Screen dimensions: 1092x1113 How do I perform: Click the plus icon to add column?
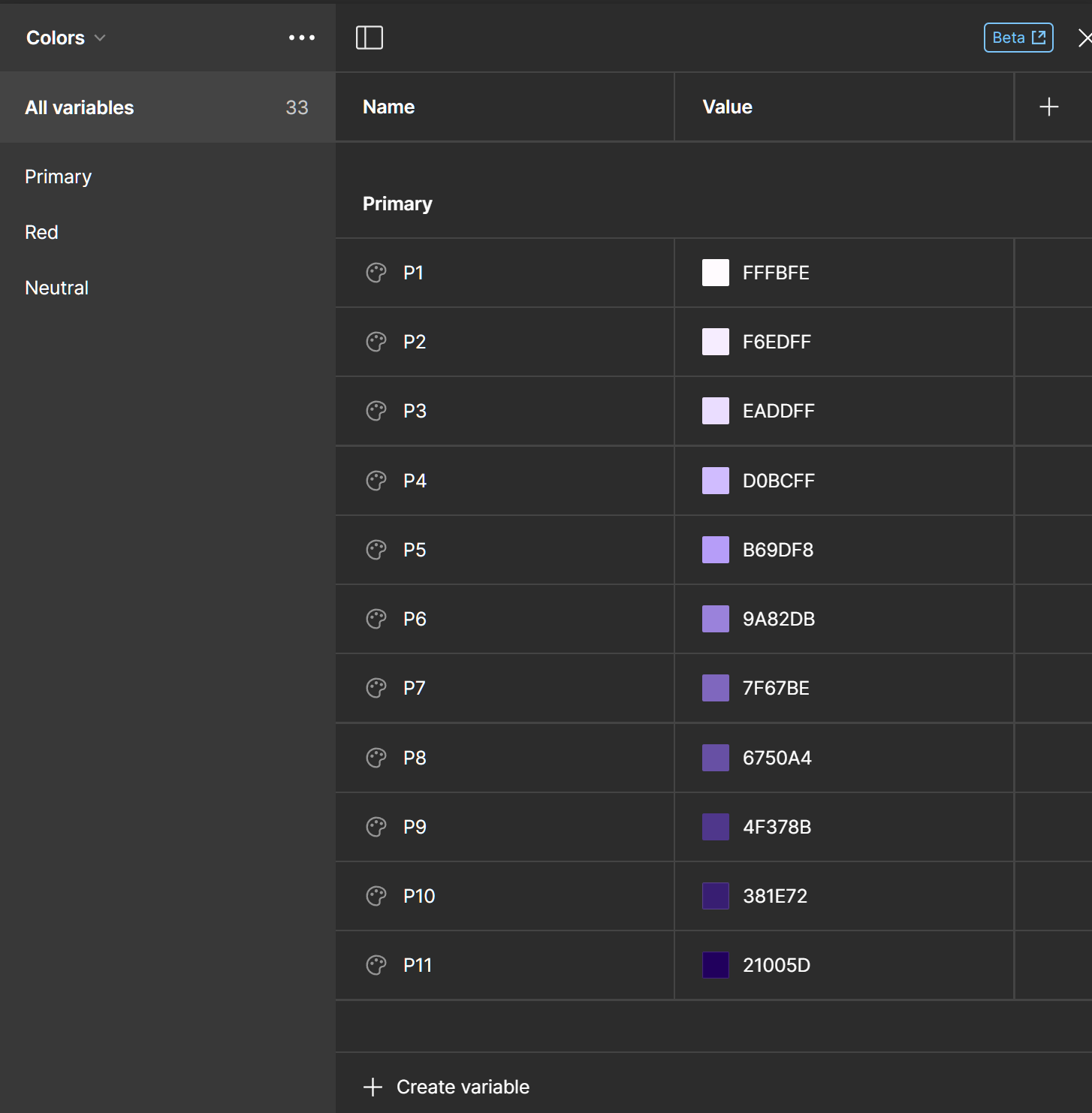[x=1048, y=107]
